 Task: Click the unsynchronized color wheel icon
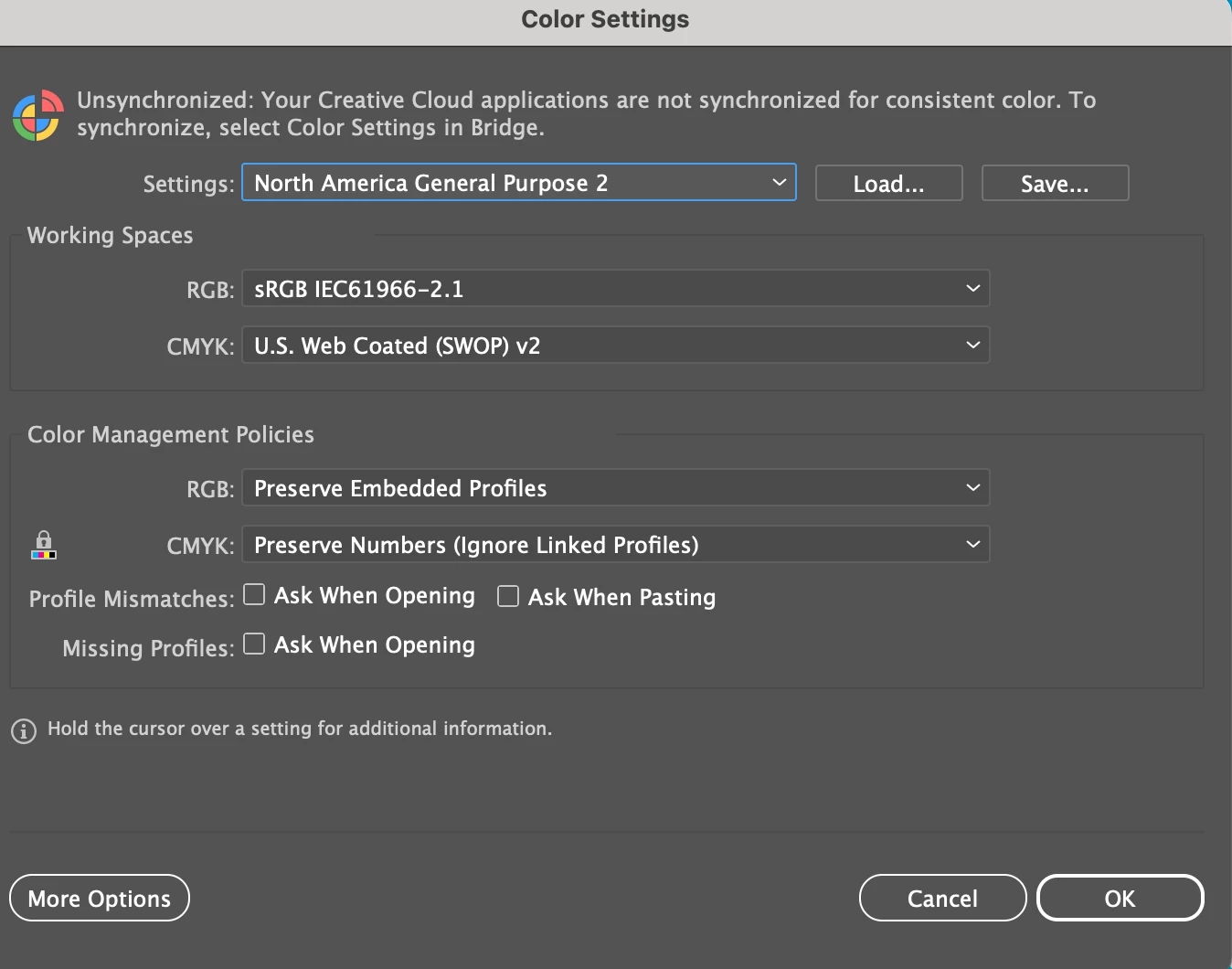coord(37,115)
